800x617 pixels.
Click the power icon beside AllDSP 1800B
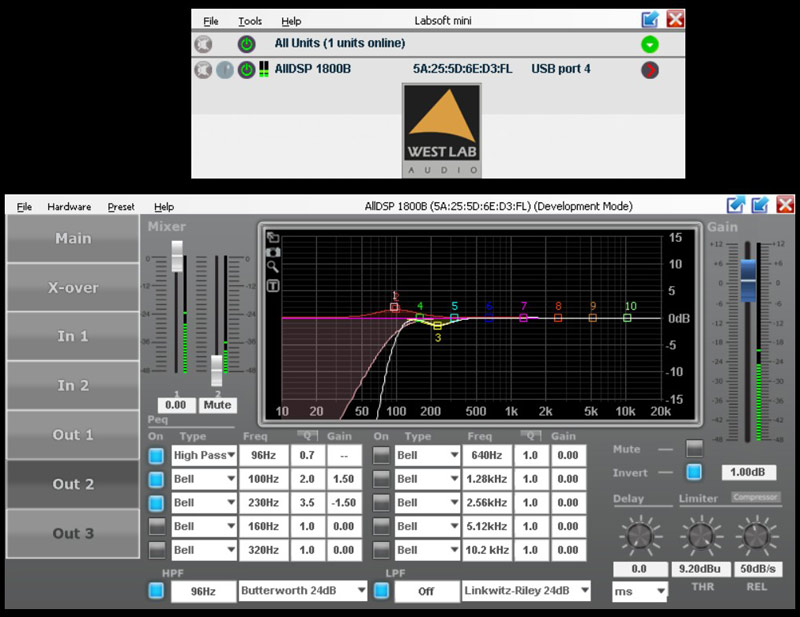247,69
